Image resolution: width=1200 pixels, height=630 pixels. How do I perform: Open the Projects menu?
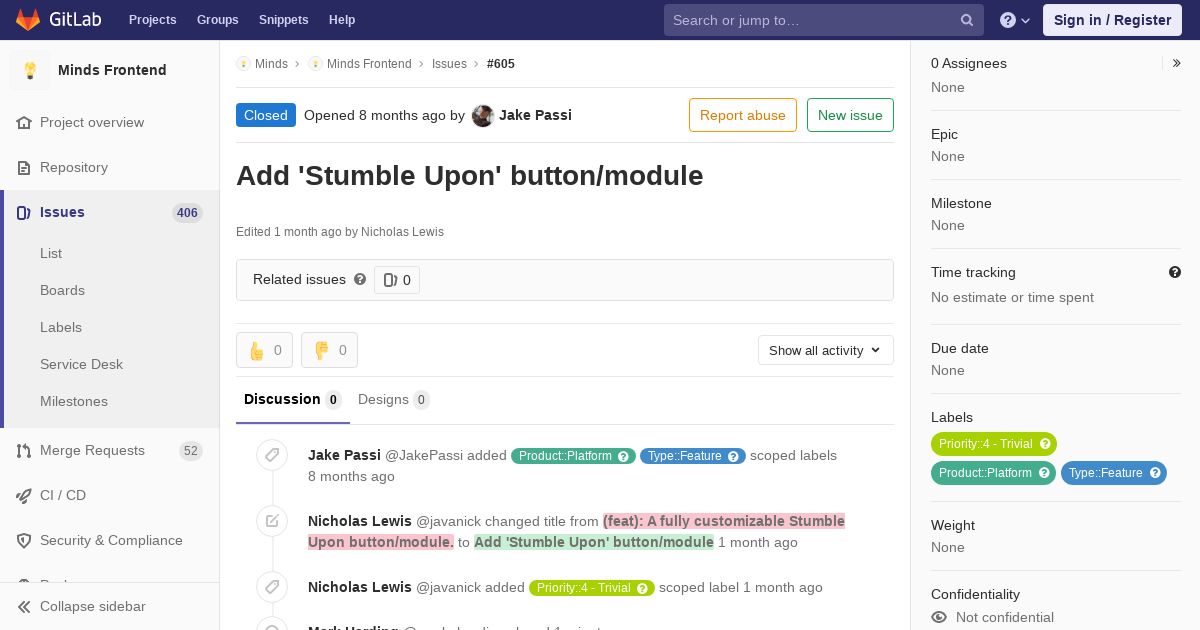152,20
